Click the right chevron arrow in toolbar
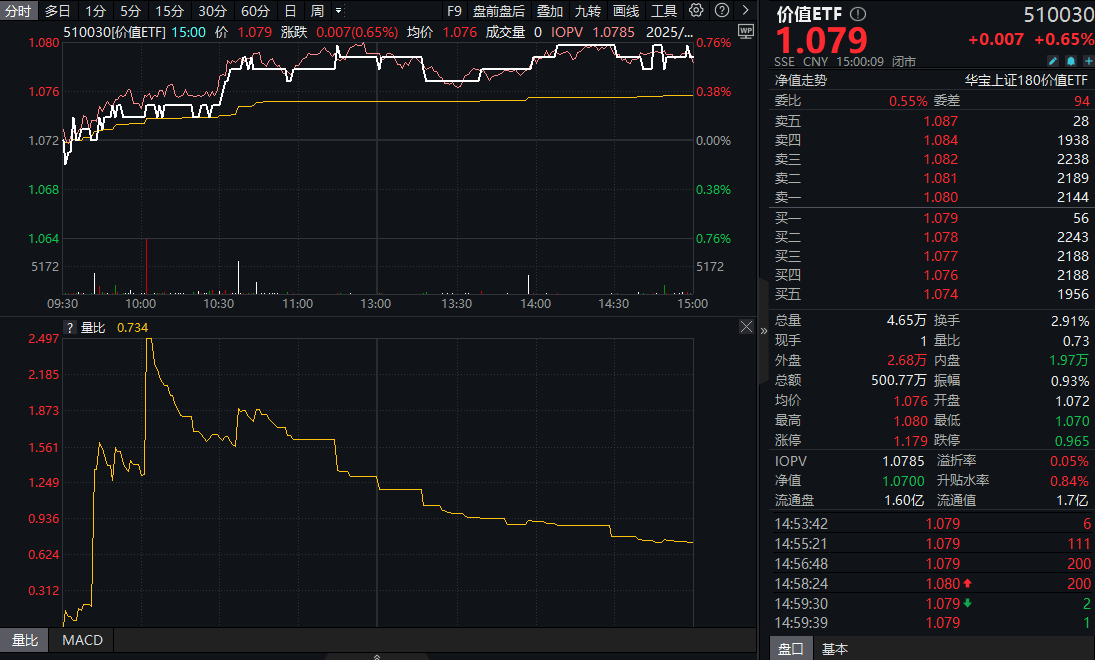This screenshot has width=1095, height=660. [x=745, y=10]
